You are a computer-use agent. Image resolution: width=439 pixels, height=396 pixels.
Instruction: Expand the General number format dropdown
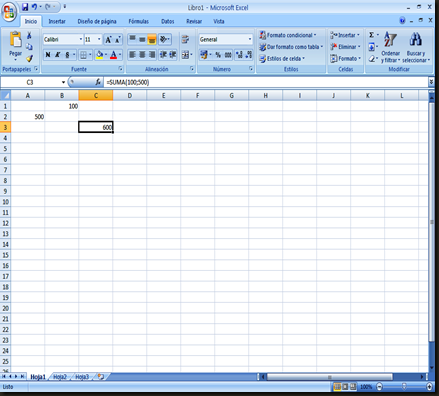[x=250, y=39]
